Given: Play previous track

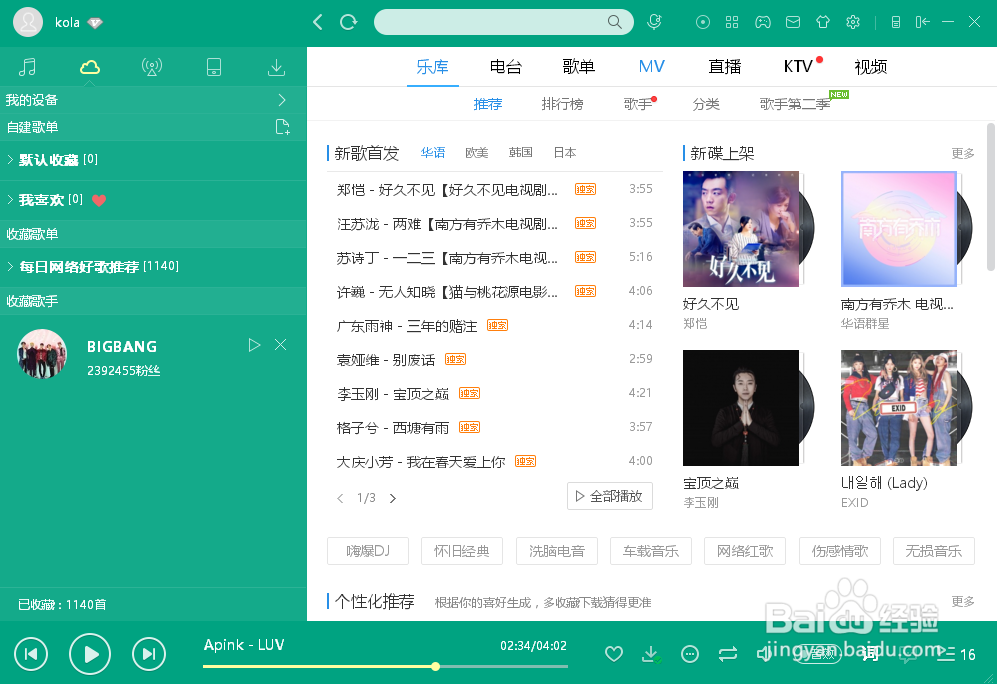Looking at the screenshot, I should [31, 653].
